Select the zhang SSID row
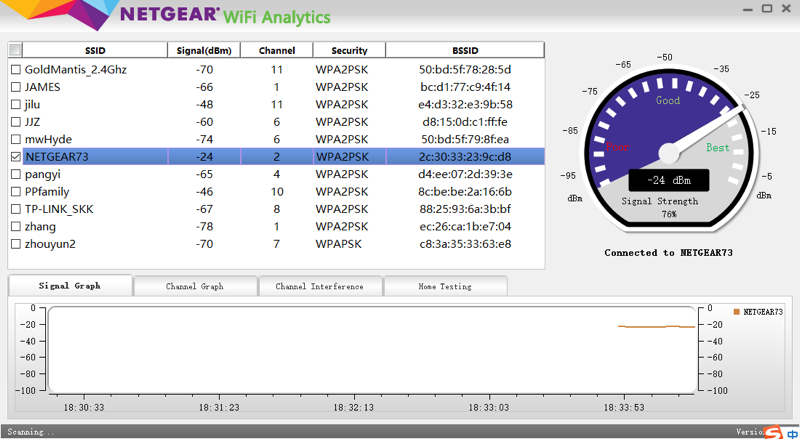 pos(40,226)
